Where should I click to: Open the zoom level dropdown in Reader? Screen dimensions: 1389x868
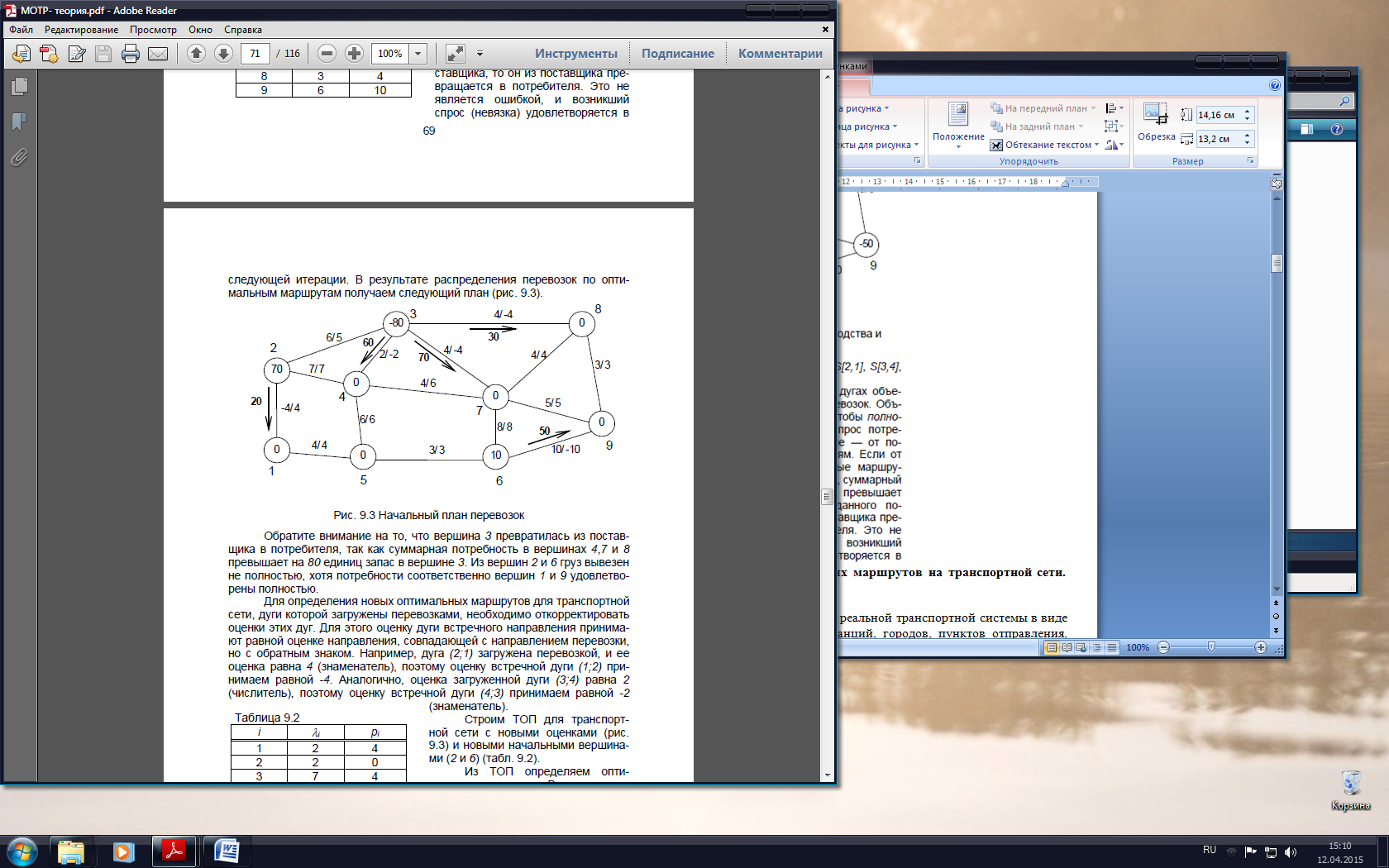pyautogui.click(x=418, y=54)
